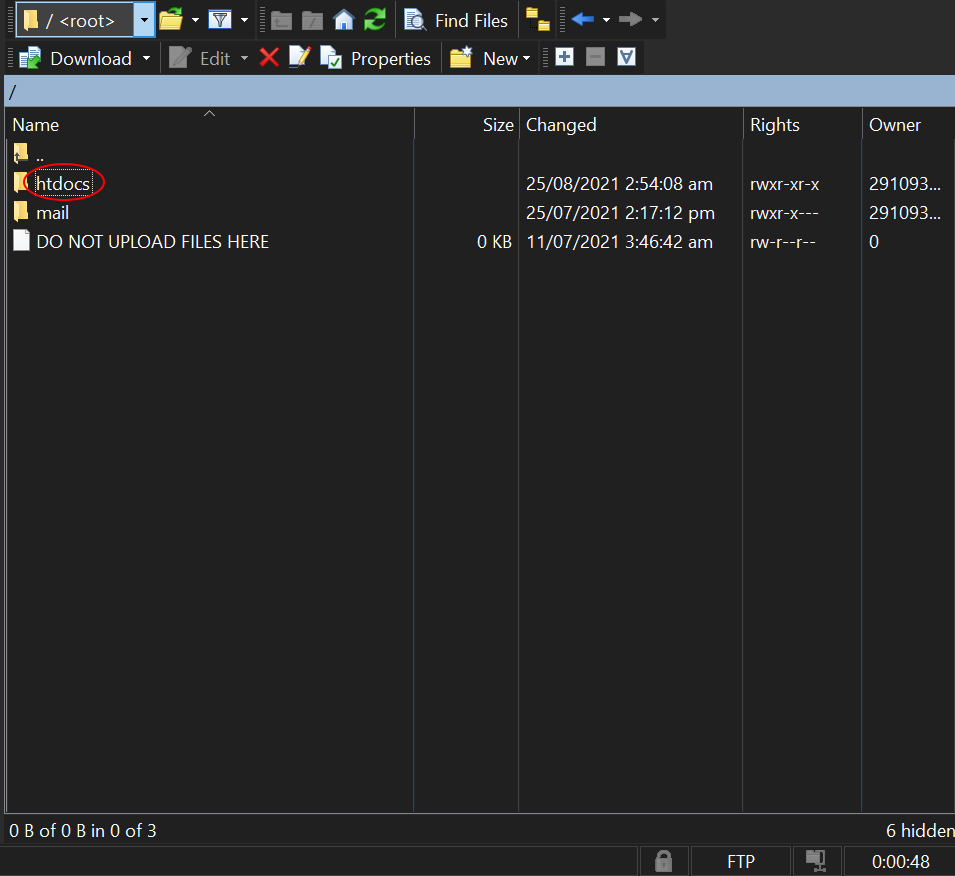Click the invert selection icon

tap(626, 57)
